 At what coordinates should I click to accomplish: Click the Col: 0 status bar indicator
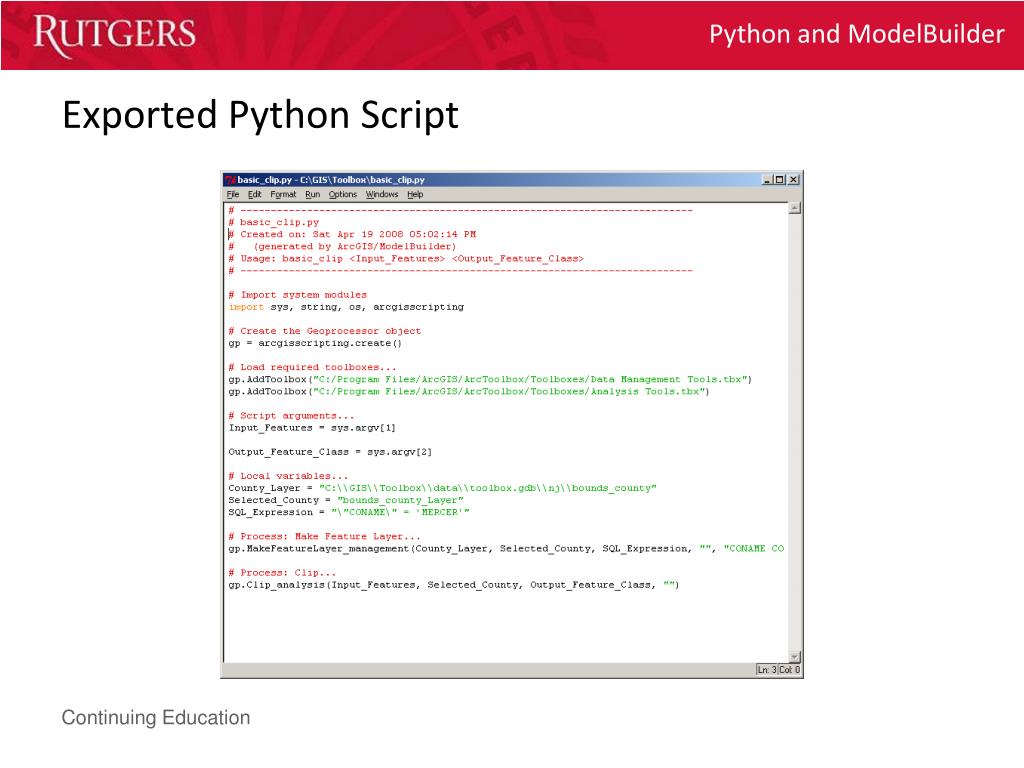click(x=790, y=670)
